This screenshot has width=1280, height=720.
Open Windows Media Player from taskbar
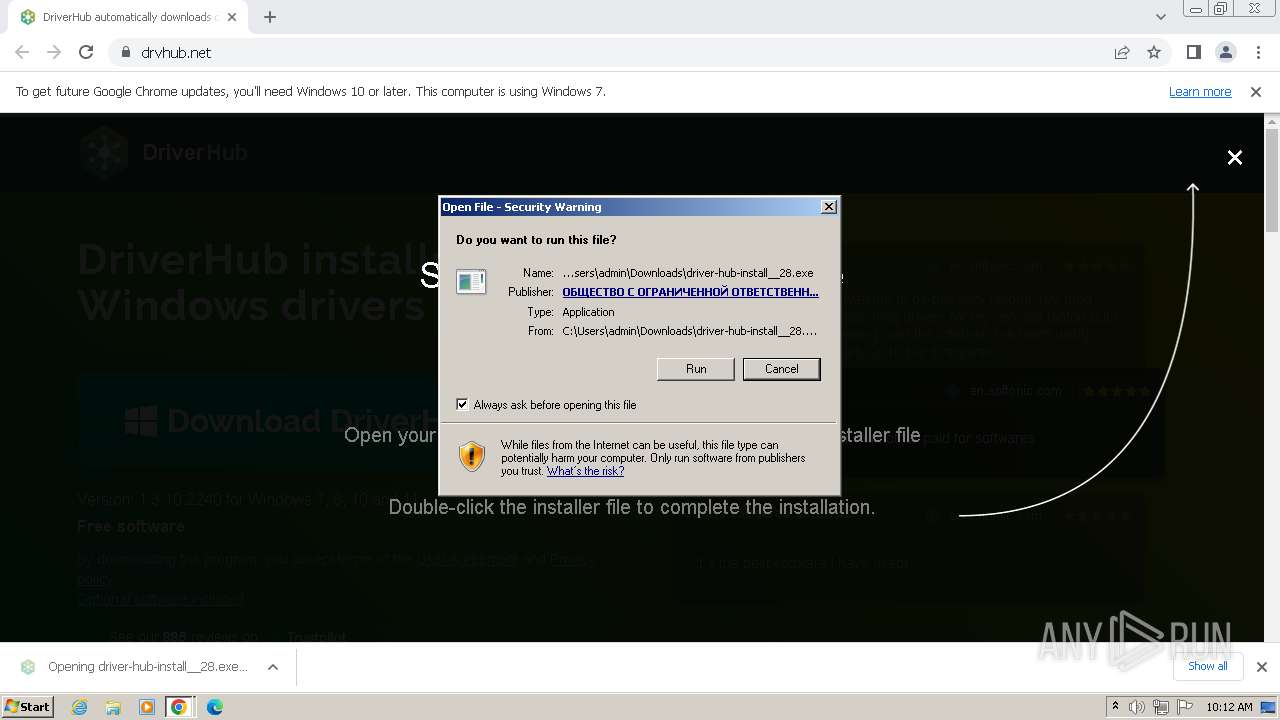pos(146,707)
